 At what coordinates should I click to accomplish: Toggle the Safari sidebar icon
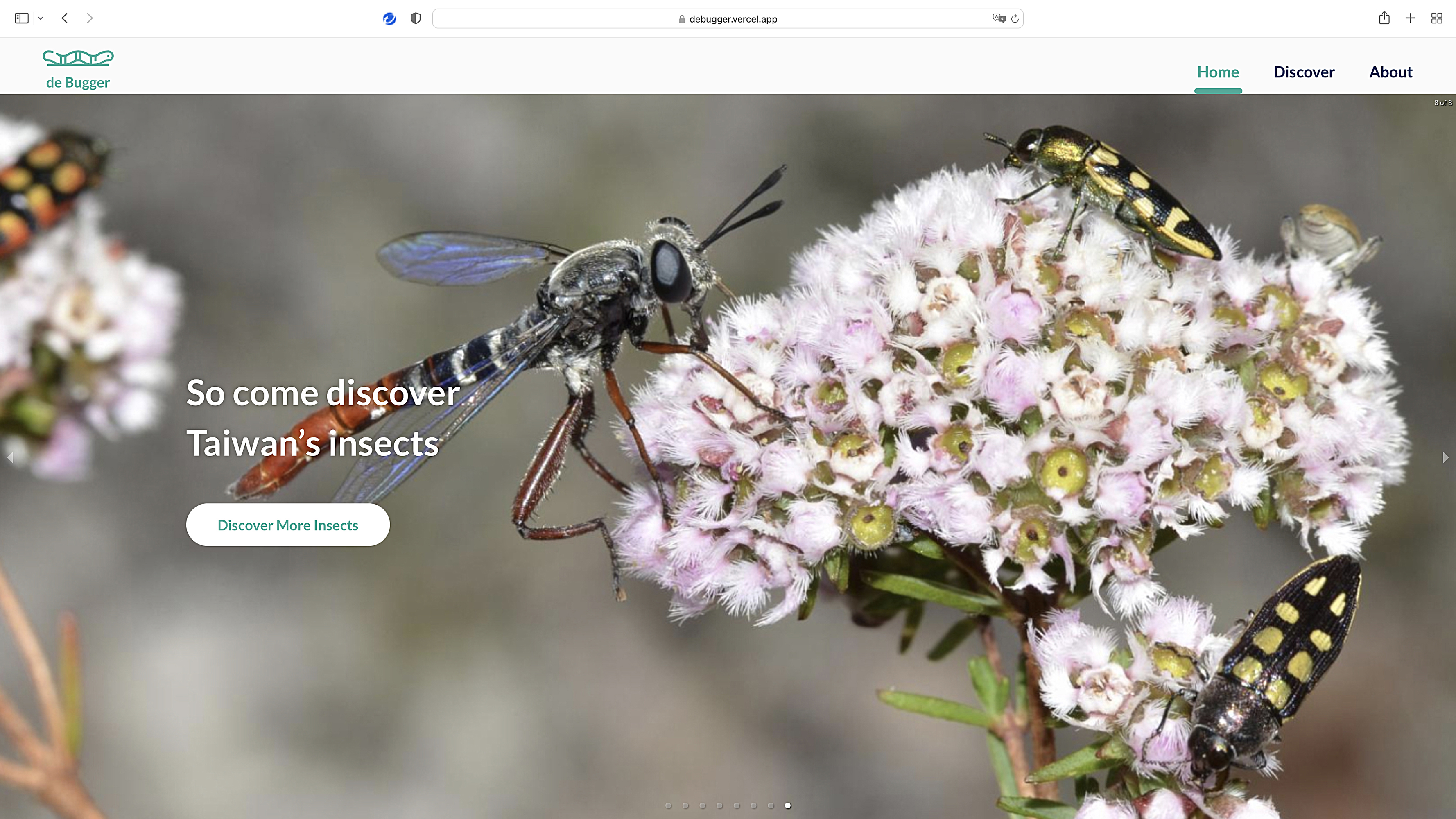click(21, 18)
